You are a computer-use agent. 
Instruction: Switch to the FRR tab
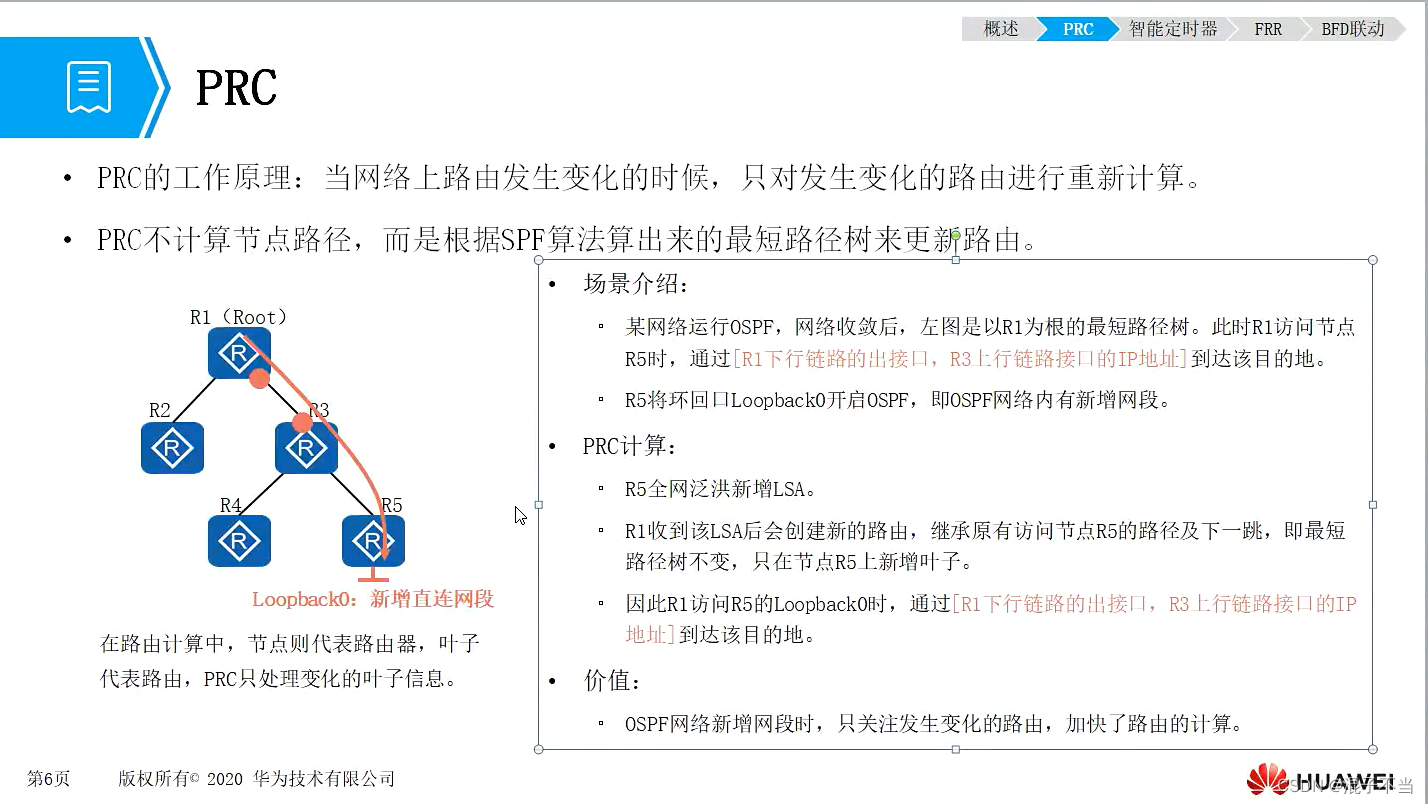click(1268, 29)
